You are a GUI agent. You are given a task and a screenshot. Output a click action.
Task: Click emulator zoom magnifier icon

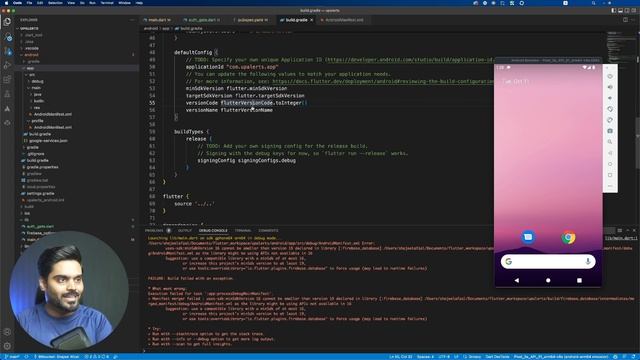[x=610, y=142]
